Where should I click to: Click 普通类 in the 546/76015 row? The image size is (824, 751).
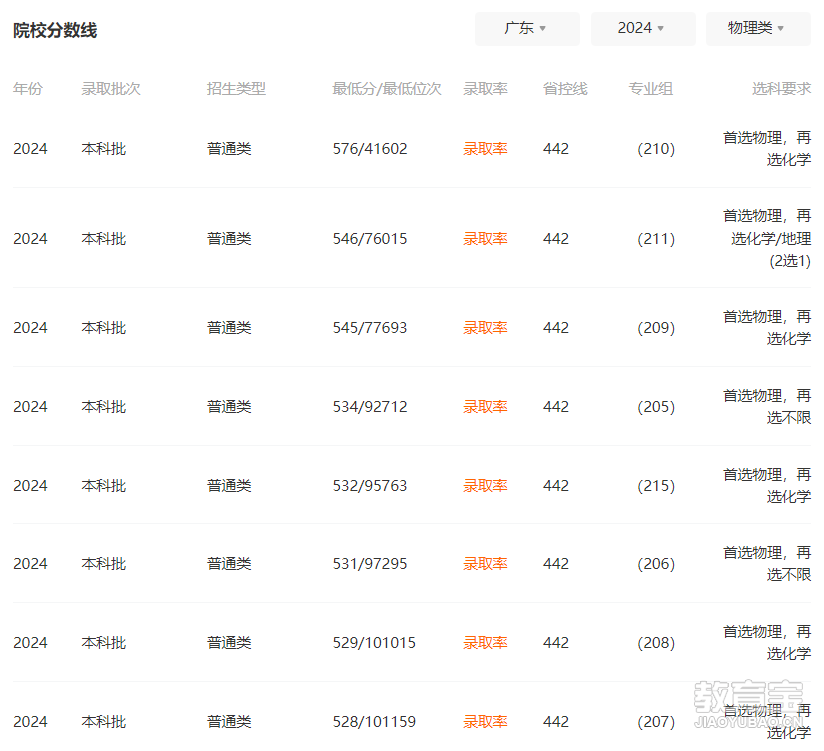(229, 239)
